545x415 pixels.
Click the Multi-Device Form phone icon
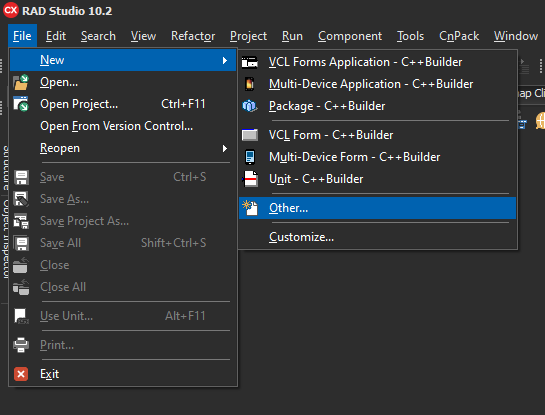250,157
